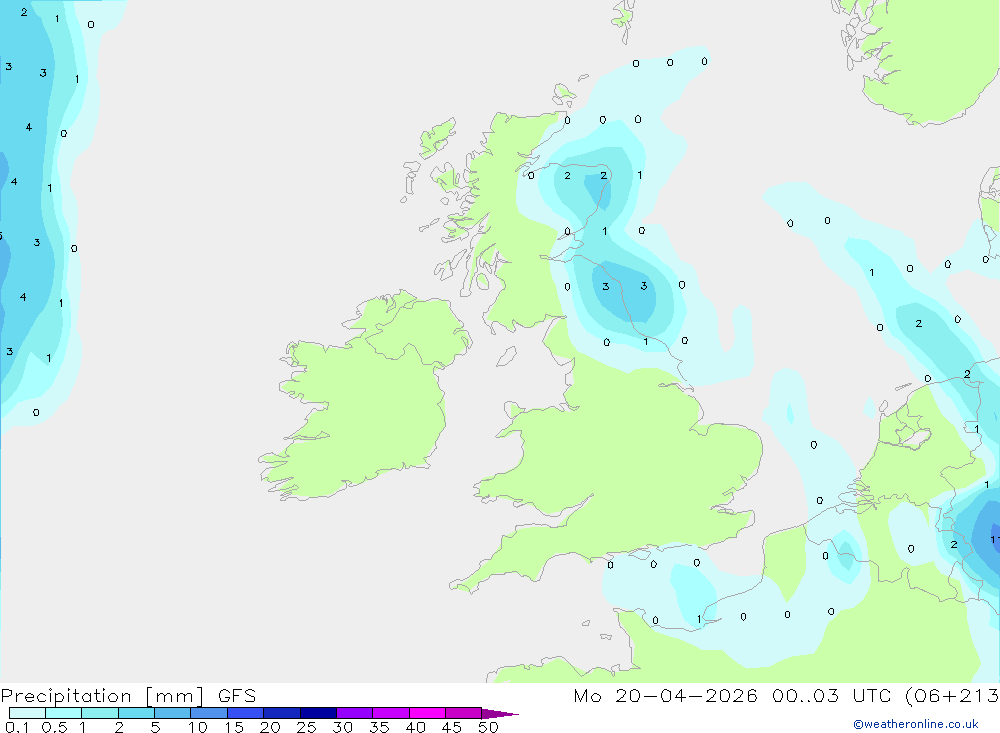Click the "25" legend tick label

click(x=306, y=727)
